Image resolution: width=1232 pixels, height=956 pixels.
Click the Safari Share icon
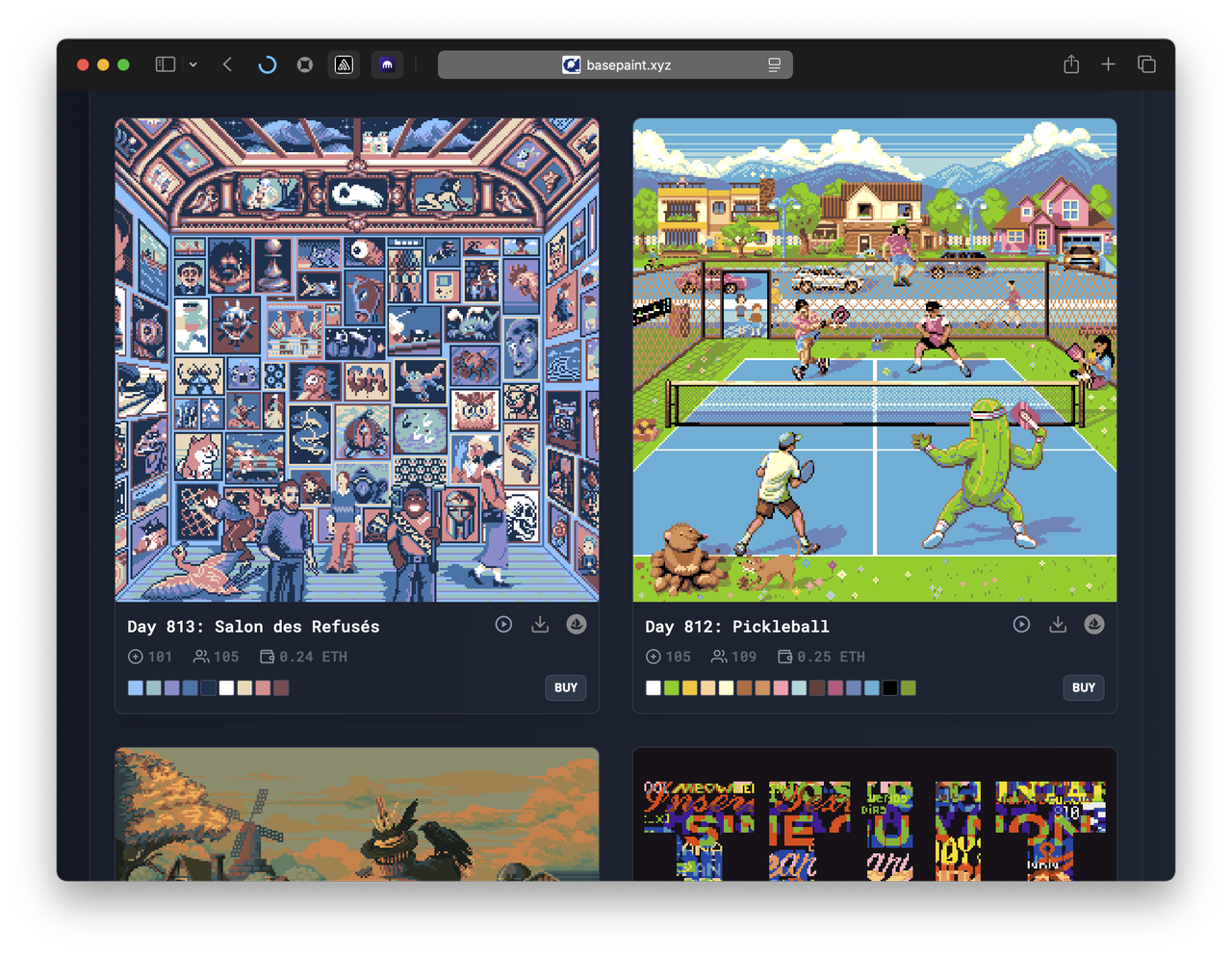(1071, 65)
